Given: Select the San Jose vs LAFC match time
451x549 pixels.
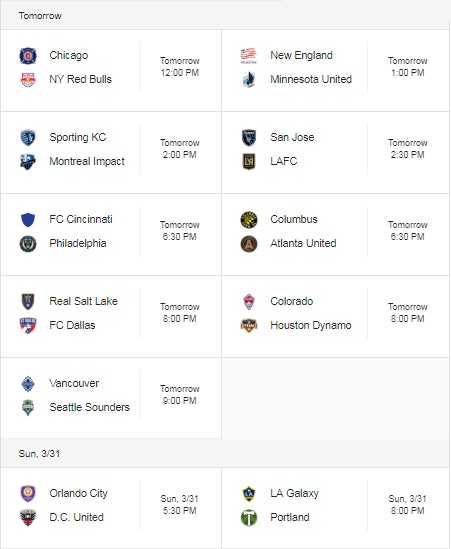Looking at the screenshot, I should pyautogui.click(x=408, y=149).
